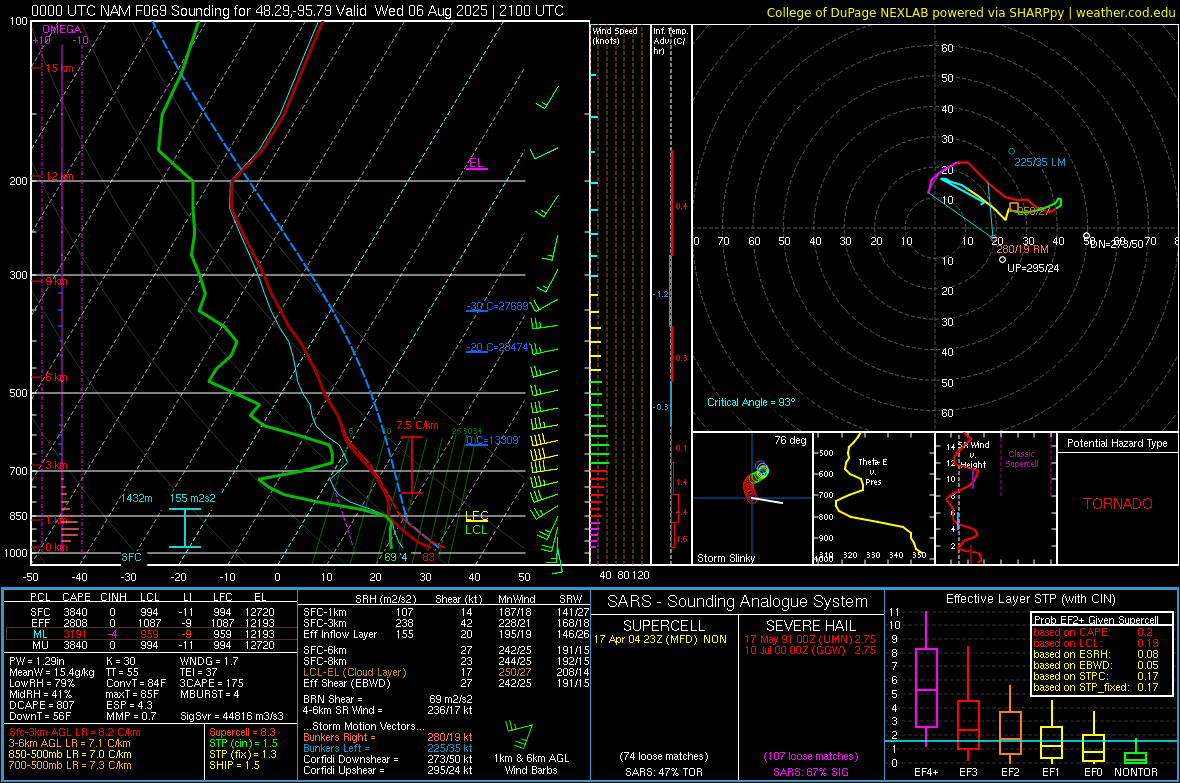Select the EL marker label
The image size is (1180, 783).
tap(476, 163)
